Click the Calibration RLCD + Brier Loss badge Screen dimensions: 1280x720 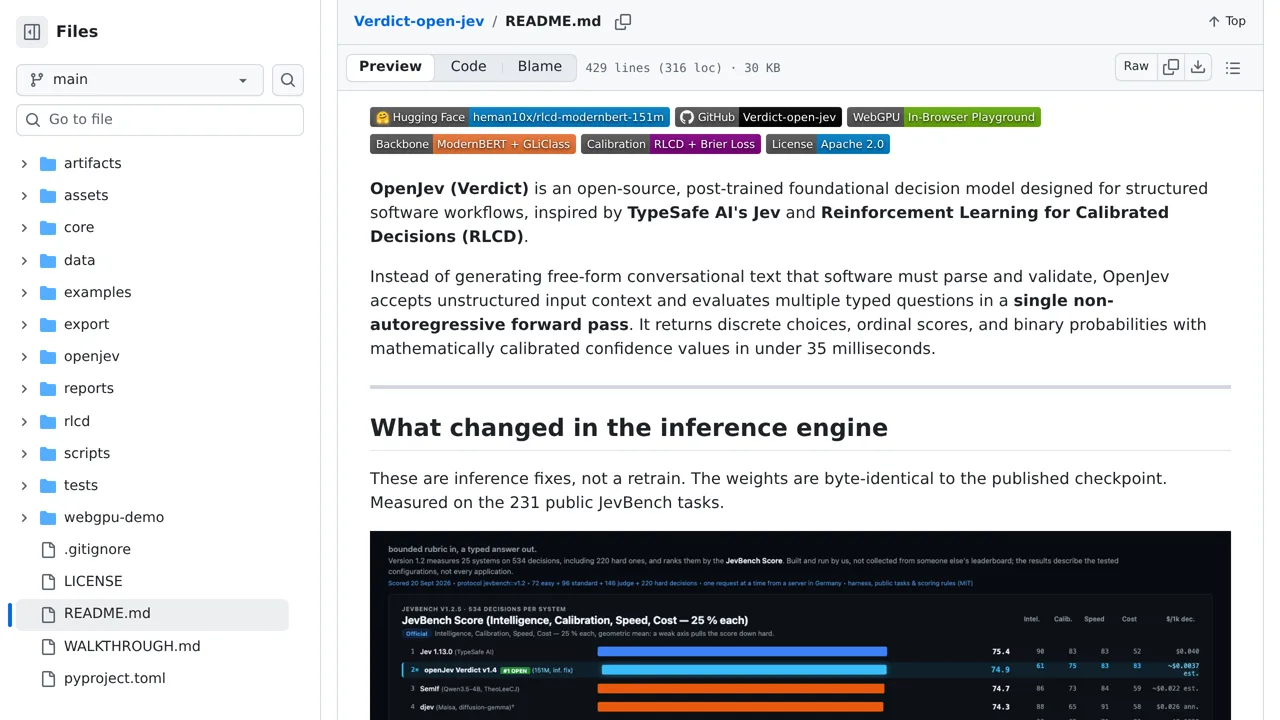[671, 144]
